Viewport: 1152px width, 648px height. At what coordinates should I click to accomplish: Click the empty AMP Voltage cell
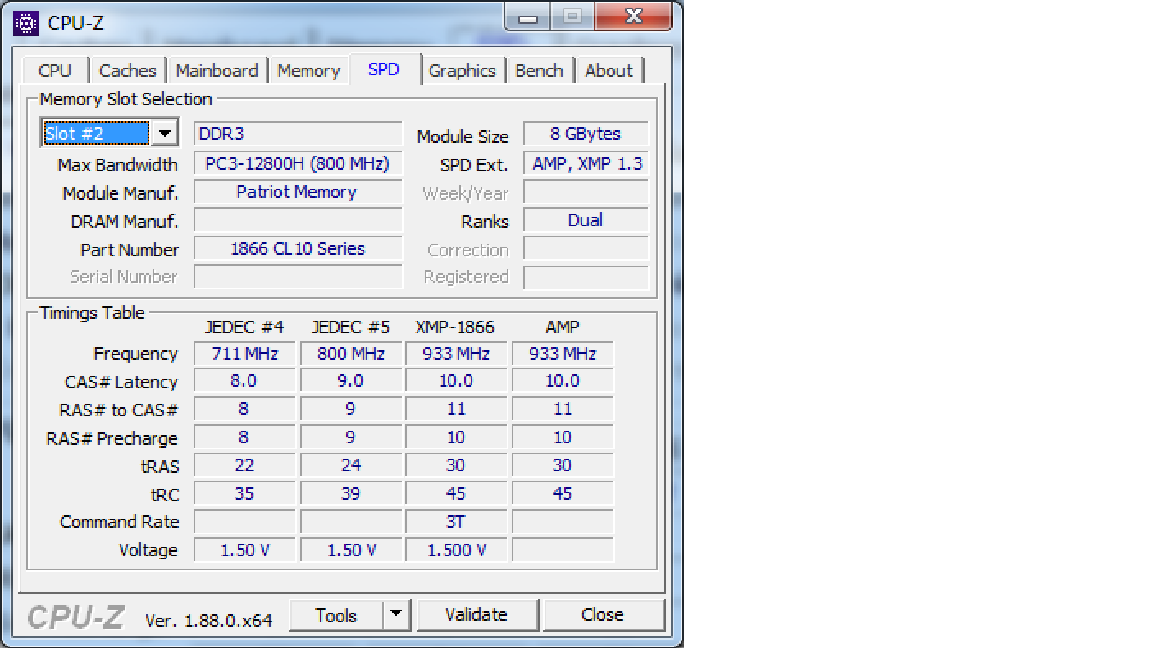[x=563, y=550]
